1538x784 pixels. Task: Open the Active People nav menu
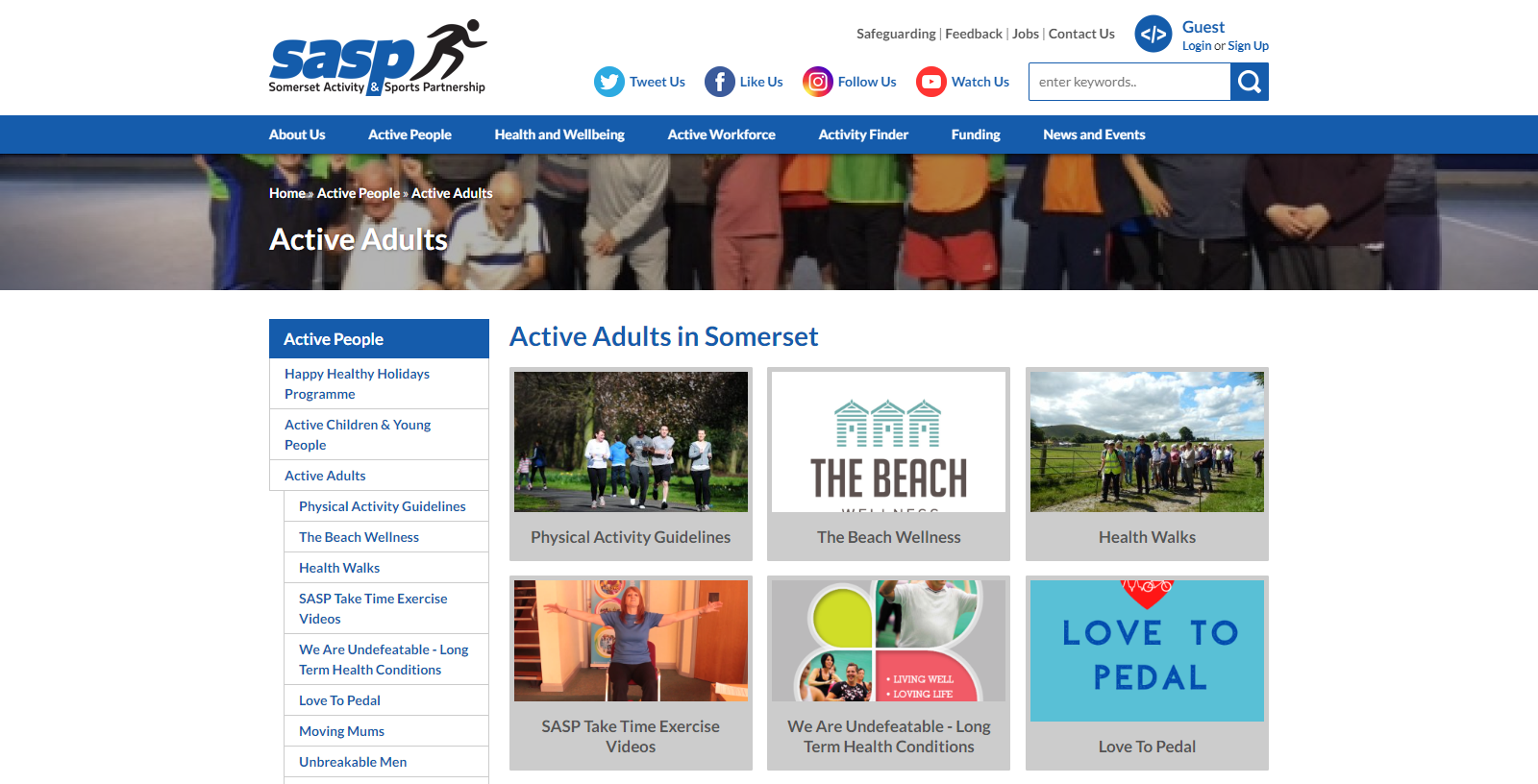[x=409, y=135]
